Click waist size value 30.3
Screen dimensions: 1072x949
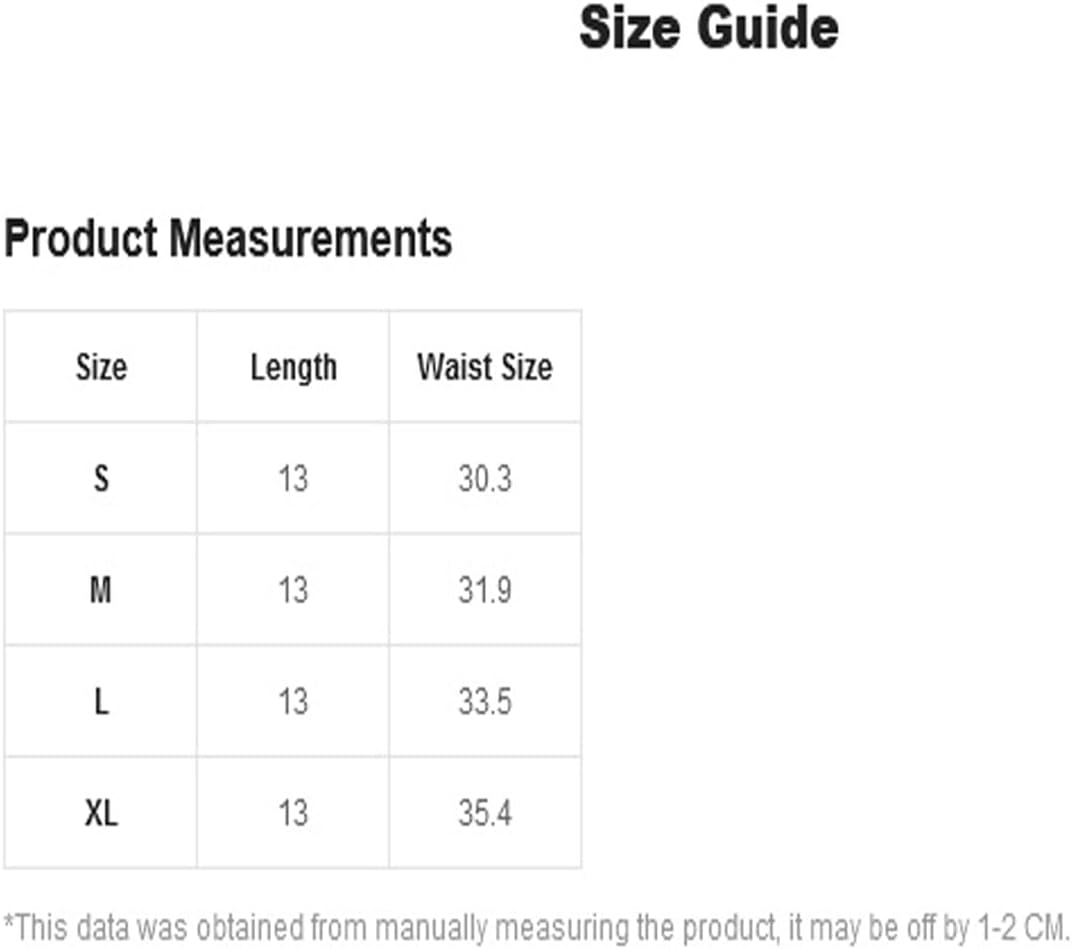pos(485,479)
